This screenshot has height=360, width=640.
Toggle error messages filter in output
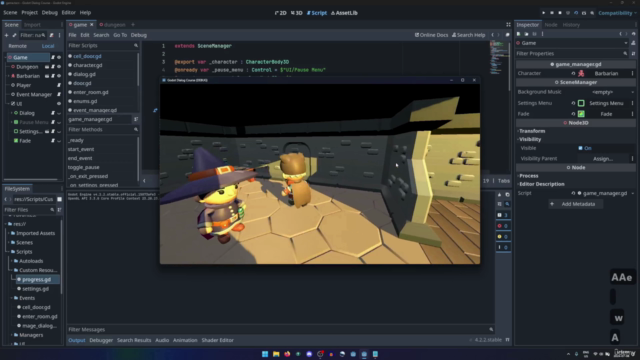503,226
